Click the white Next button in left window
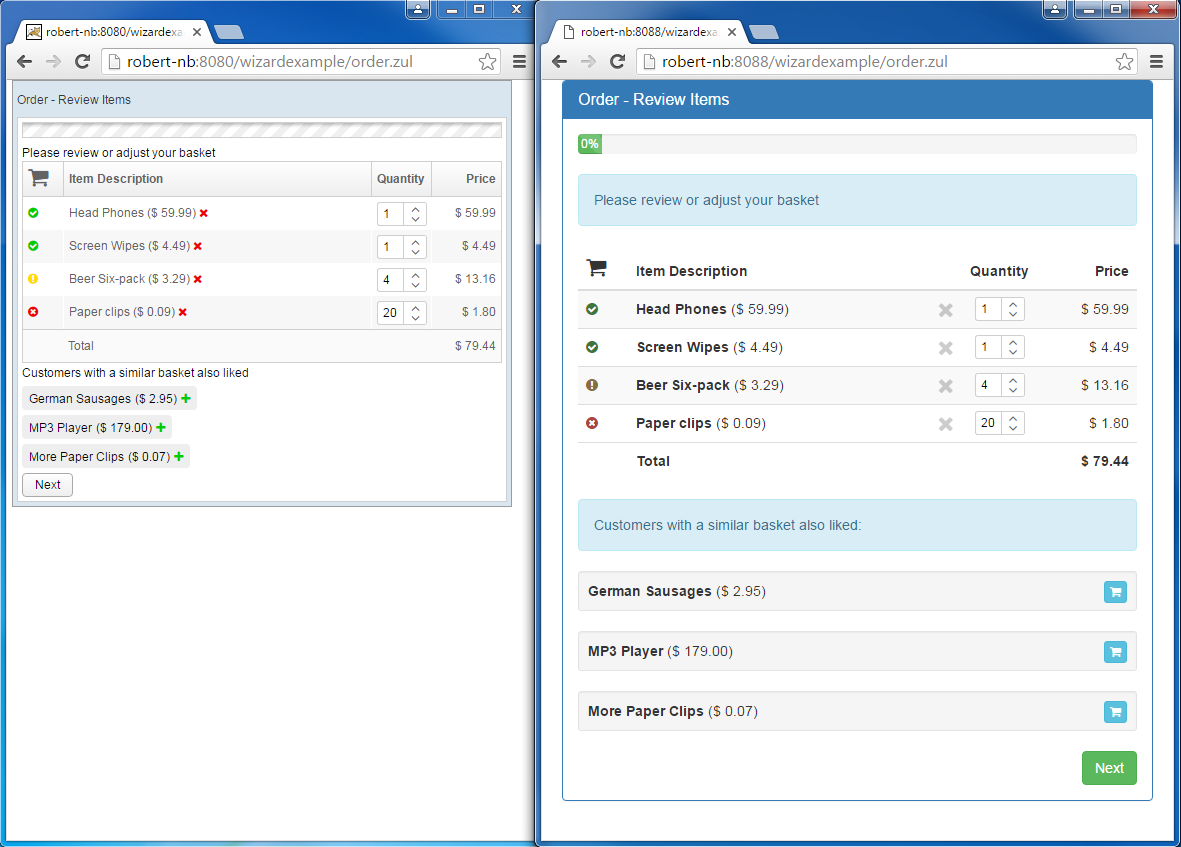The height and width of the screenshot is (847, 1181). click(47, 485)
